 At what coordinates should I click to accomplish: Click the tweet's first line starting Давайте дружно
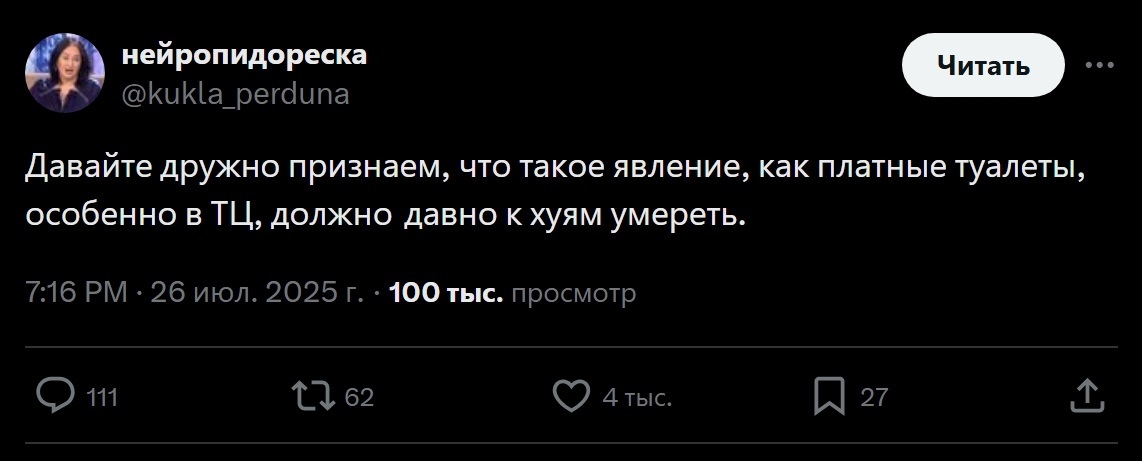click(555, 167)
